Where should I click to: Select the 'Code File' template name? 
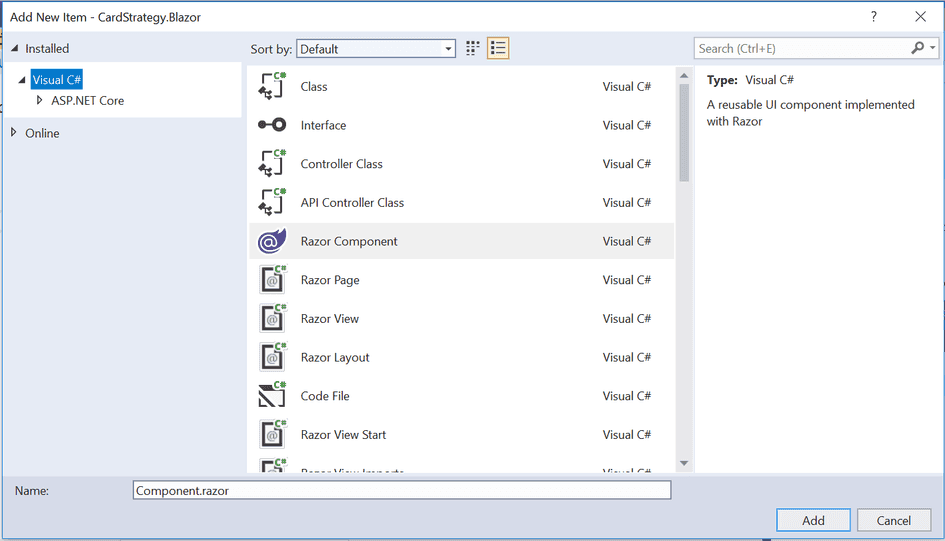pos(325,396)
